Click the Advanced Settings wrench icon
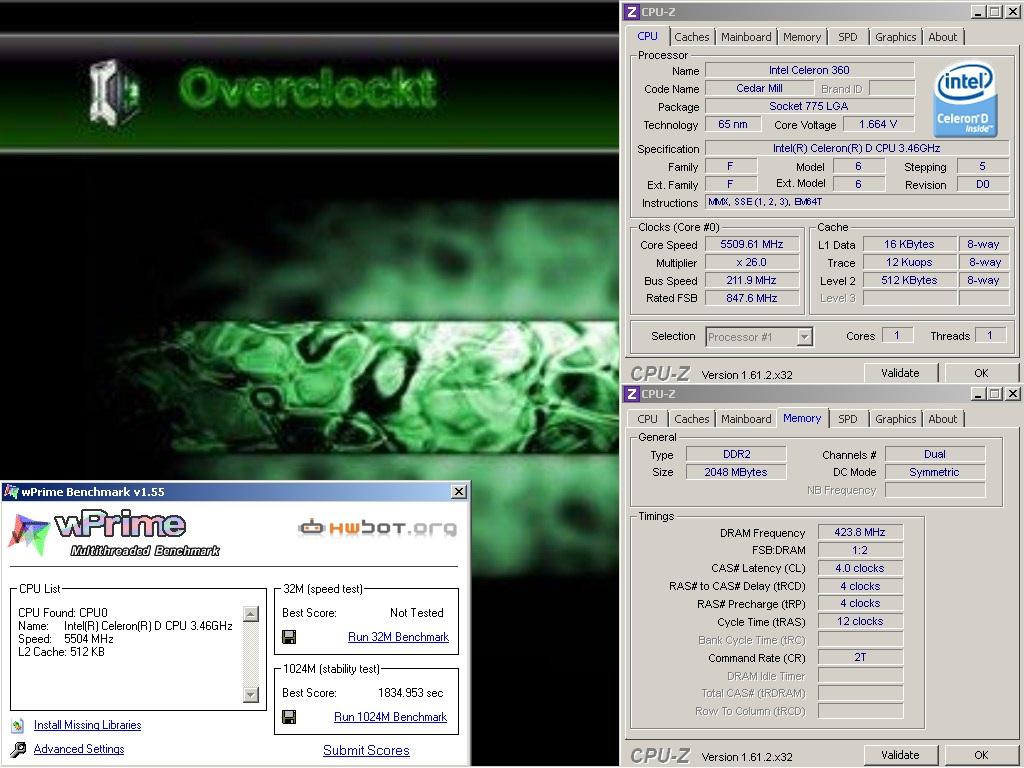Screen dimensions: 1024x768 pos(18,749)
